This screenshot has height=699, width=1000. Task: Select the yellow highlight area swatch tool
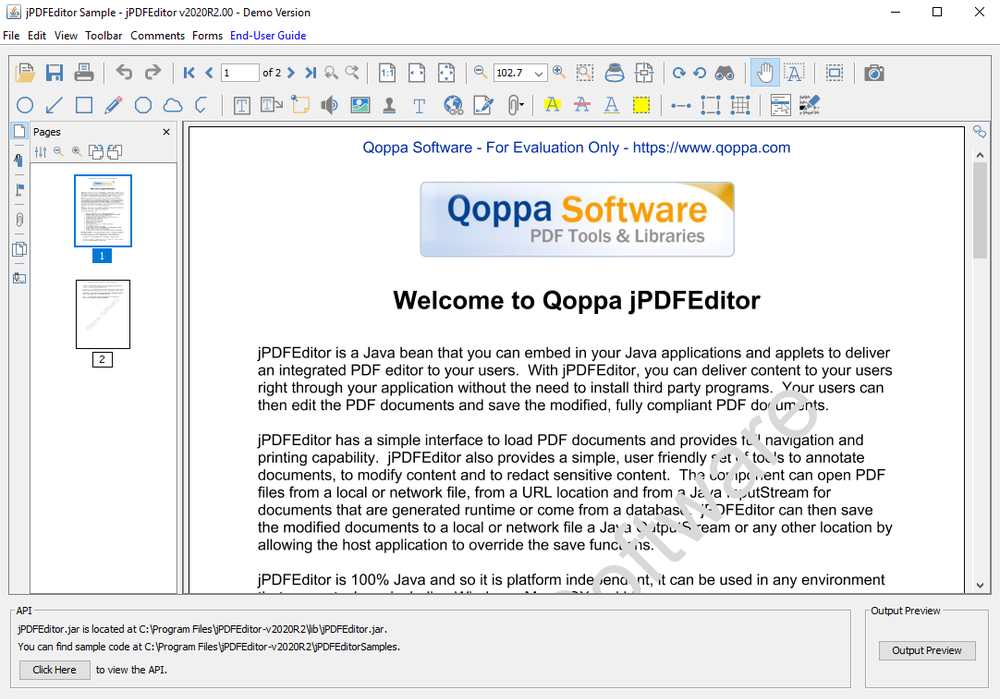pyautogui.click(x=641, y=104)
